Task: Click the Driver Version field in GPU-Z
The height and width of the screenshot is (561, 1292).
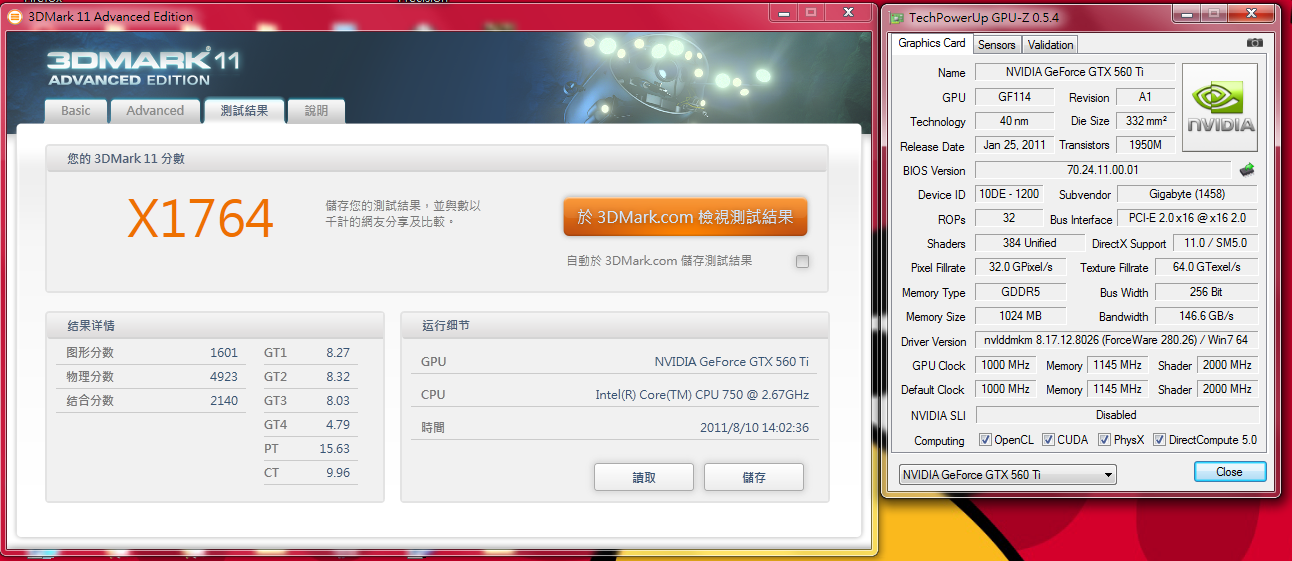Action: tap(1115, 341)
